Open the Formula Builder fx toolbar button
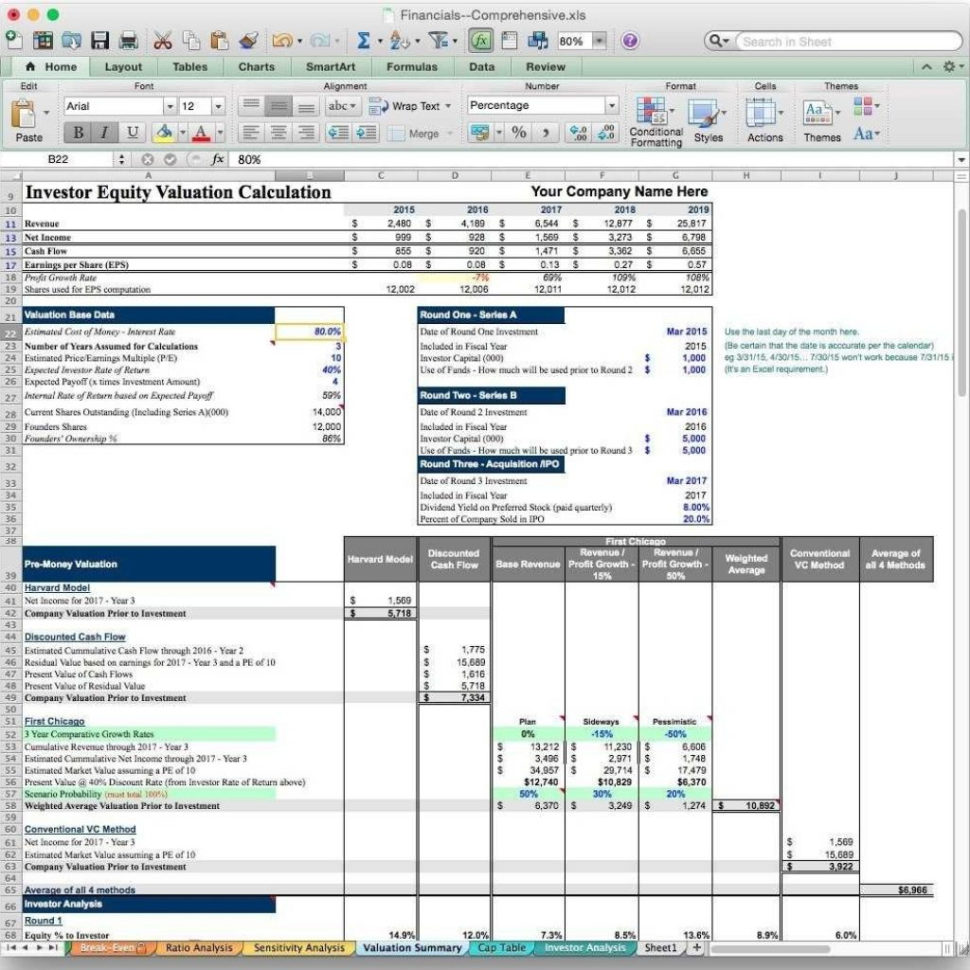 (x=481, y=41)
